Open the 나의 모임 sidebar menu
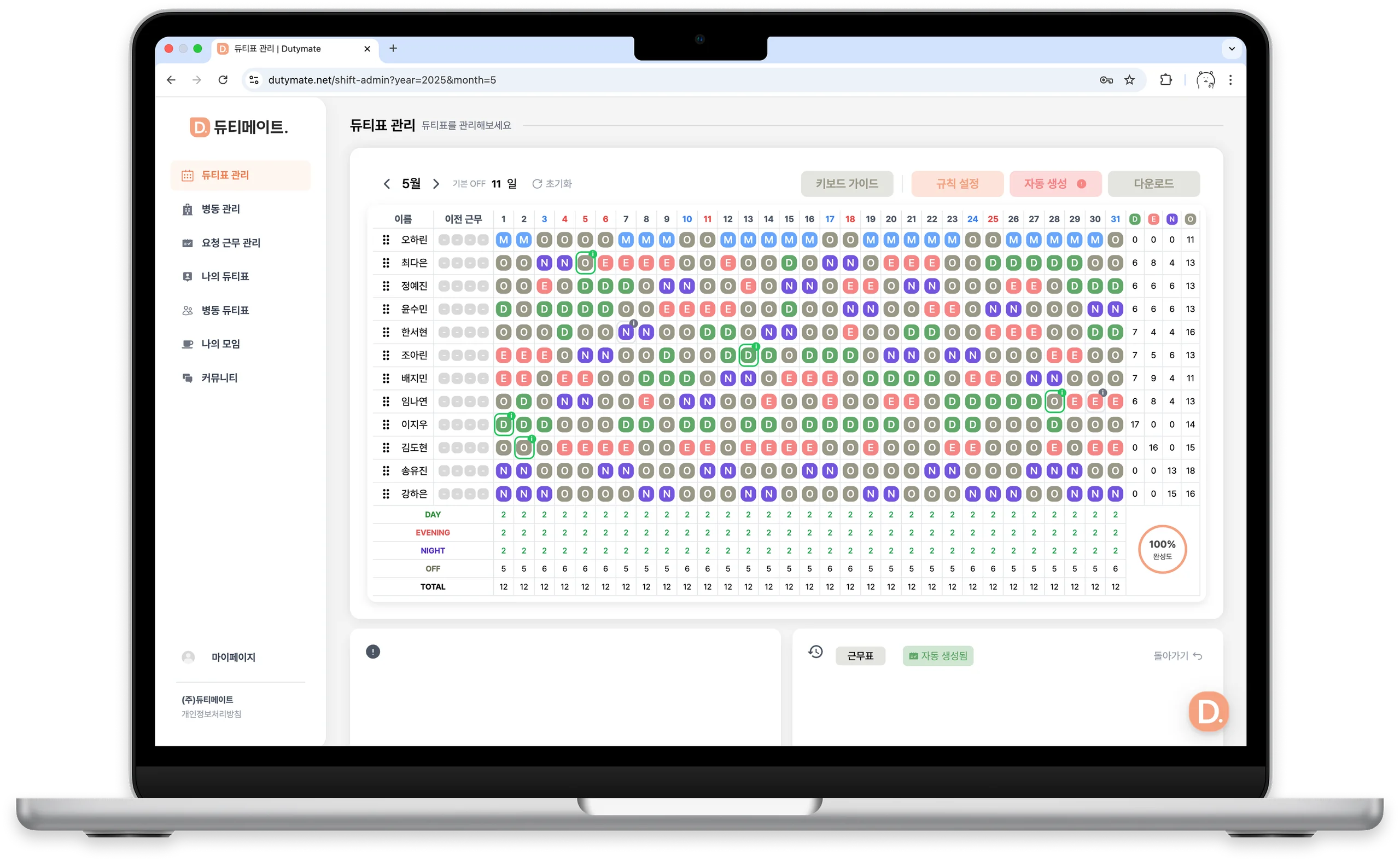 [x=240, y=344]
